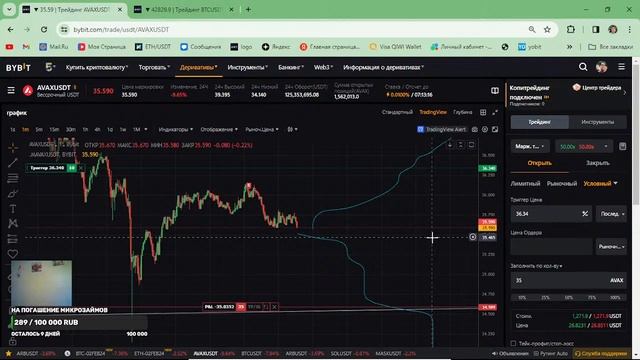This screenshot has width=640, height=360.
Task: Open the chart patterns tool
Action: 13,223
